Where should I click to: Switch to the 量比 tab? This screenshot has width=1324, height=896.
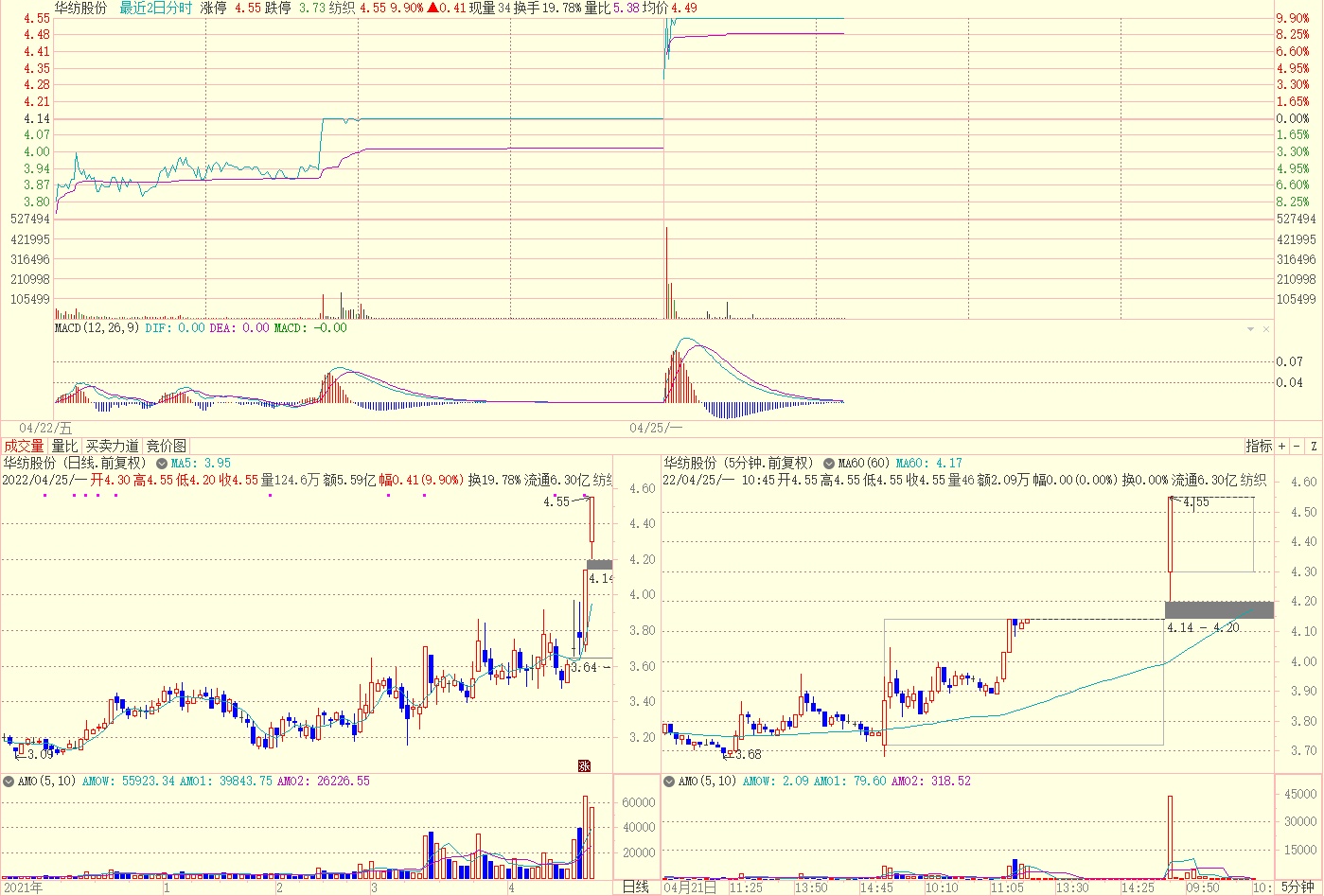65,446
